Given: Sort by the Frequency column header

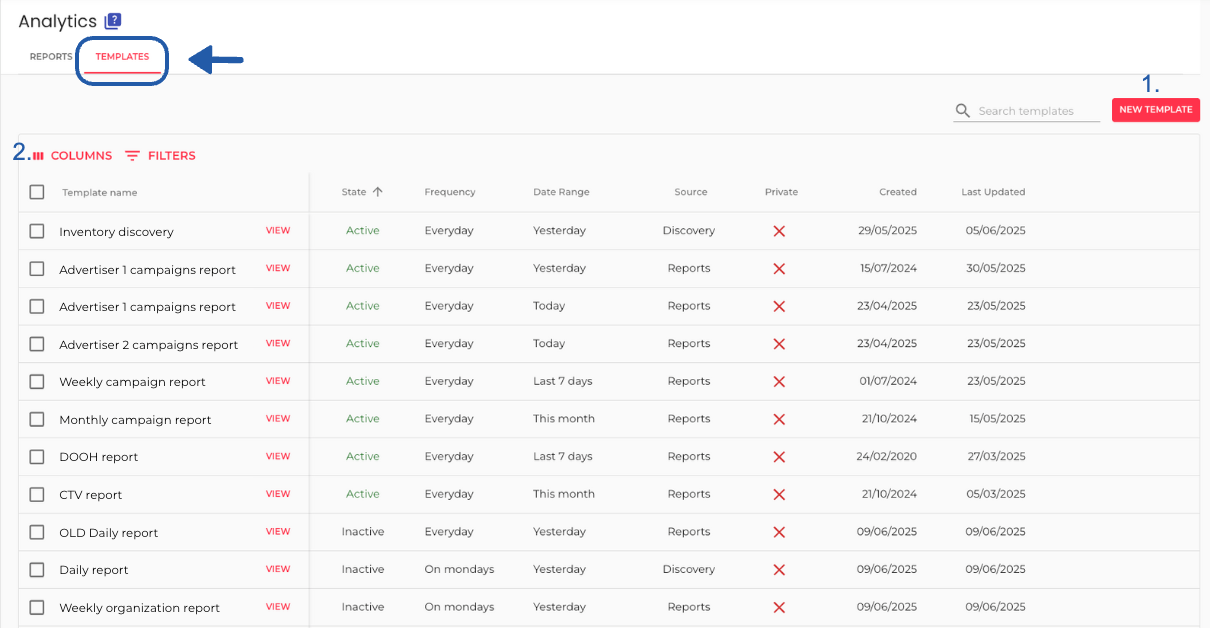Looking at the screenshot, I should (449, 192).
